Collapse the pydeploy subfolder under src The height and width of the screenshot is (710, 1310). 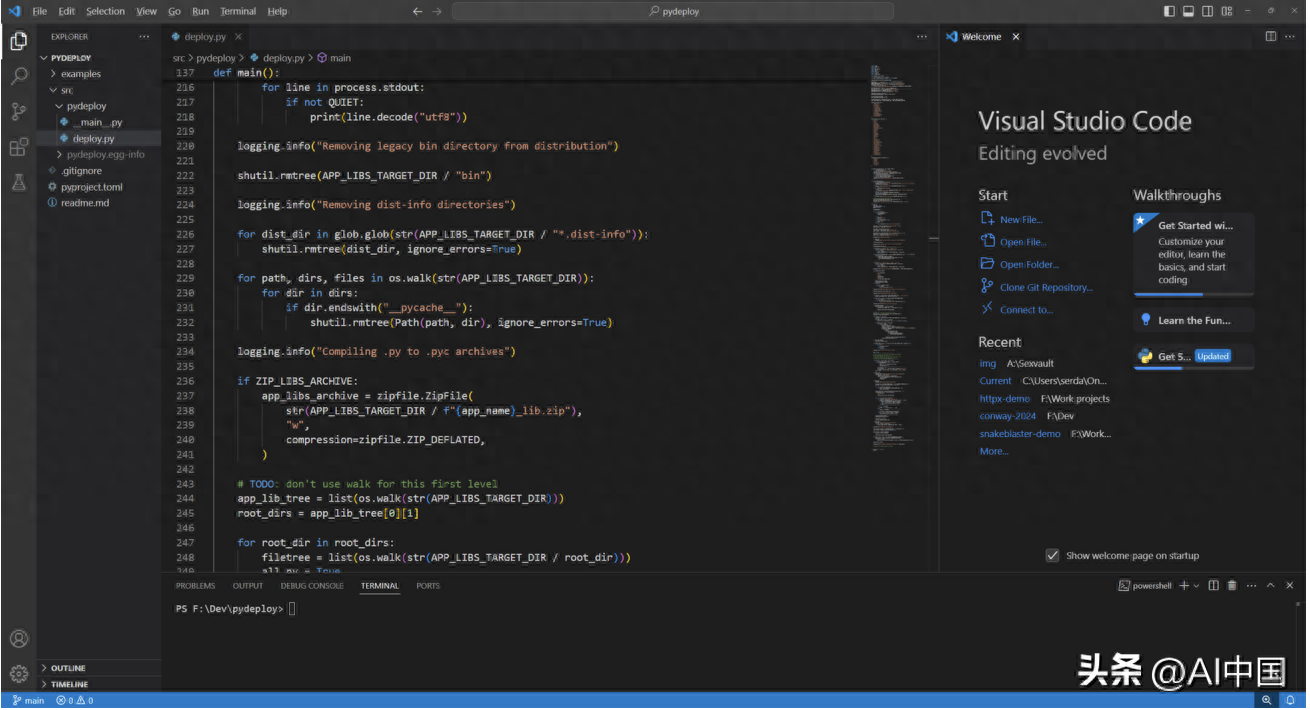point(60,106)
